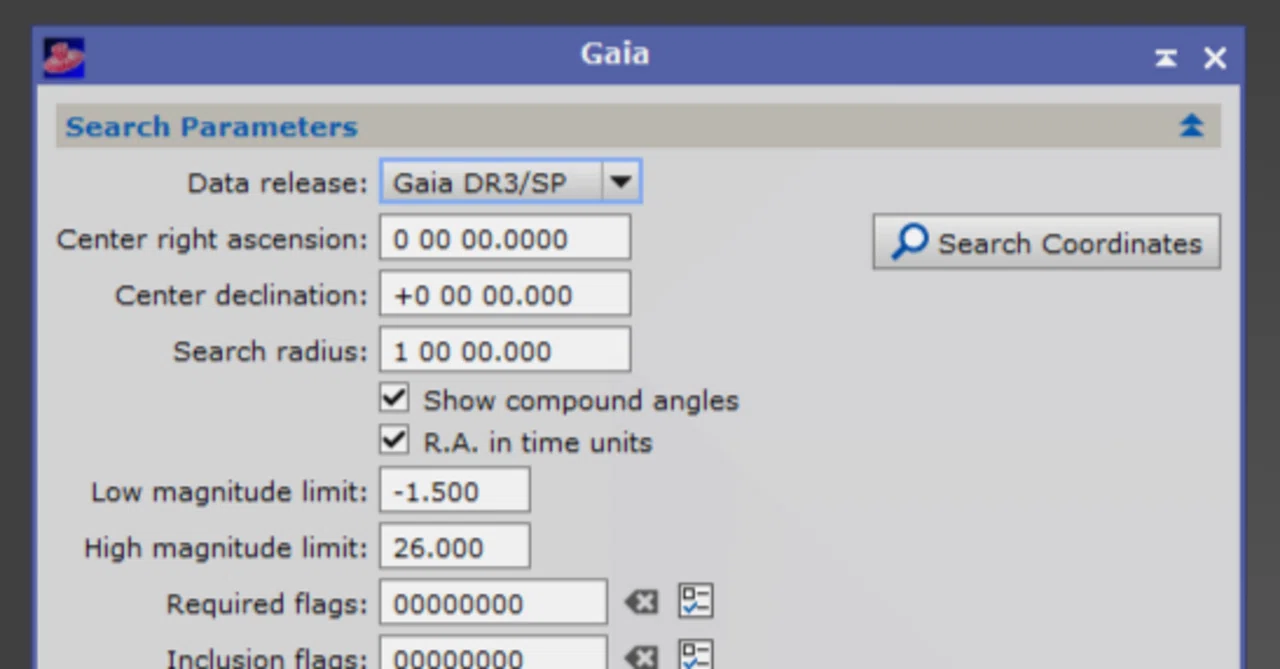Click the Search Coordinates button
Viewport: 1280px width, 669px height.
(1046, 242)
